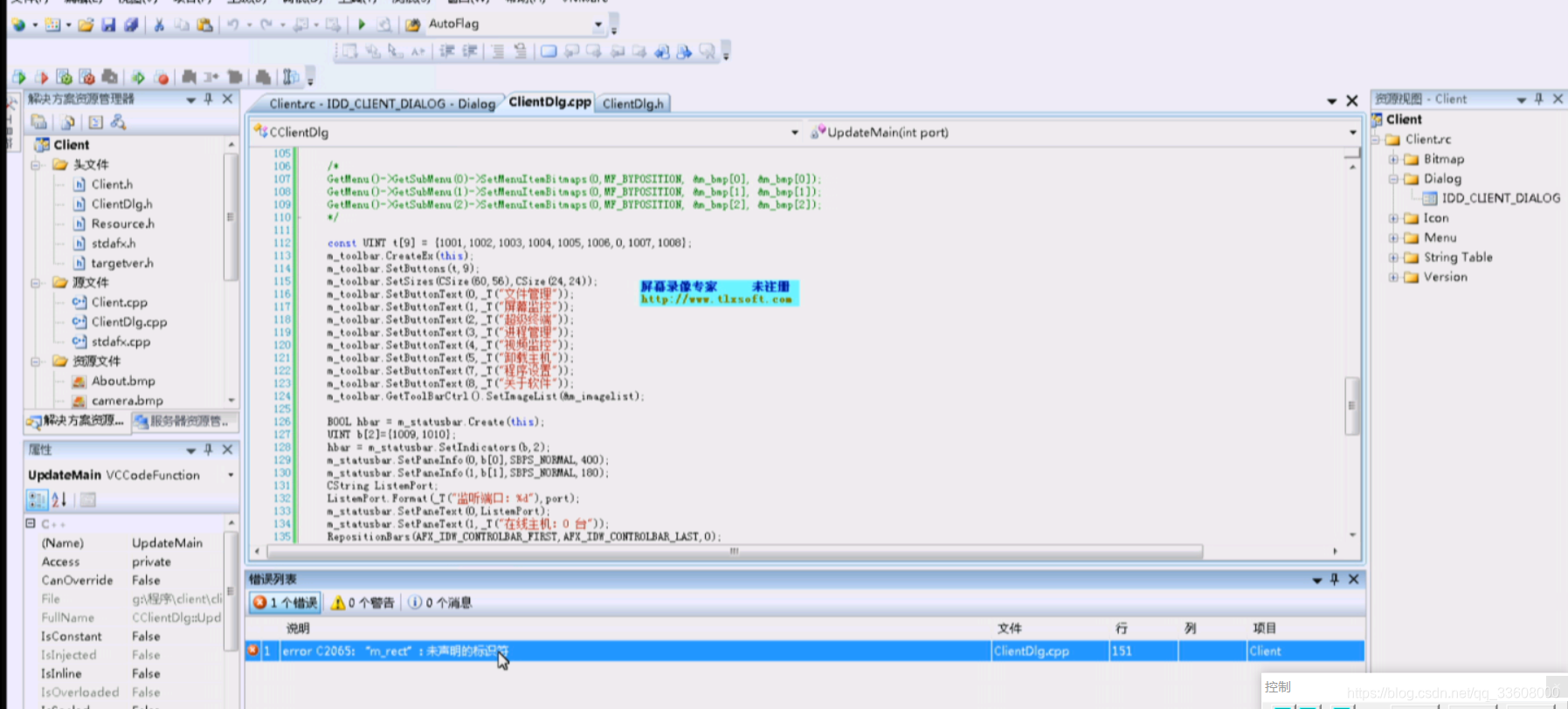This screenshot has width=1568, height=709.
Task: Toggle the auto-hide pin of the Solution Explorer panel
Action: [x=208, y=99]
